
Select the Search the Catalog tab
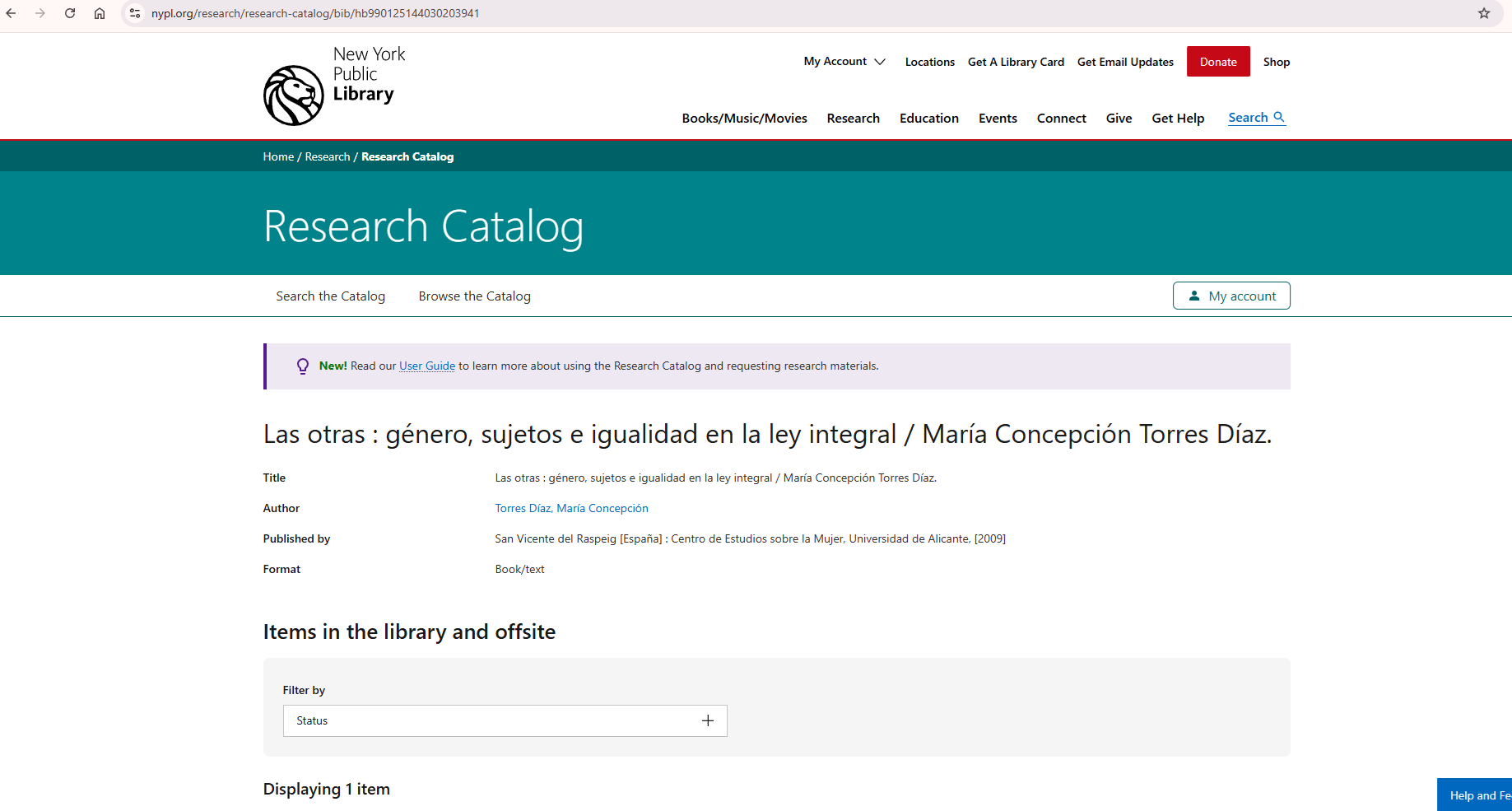[330, 296]
